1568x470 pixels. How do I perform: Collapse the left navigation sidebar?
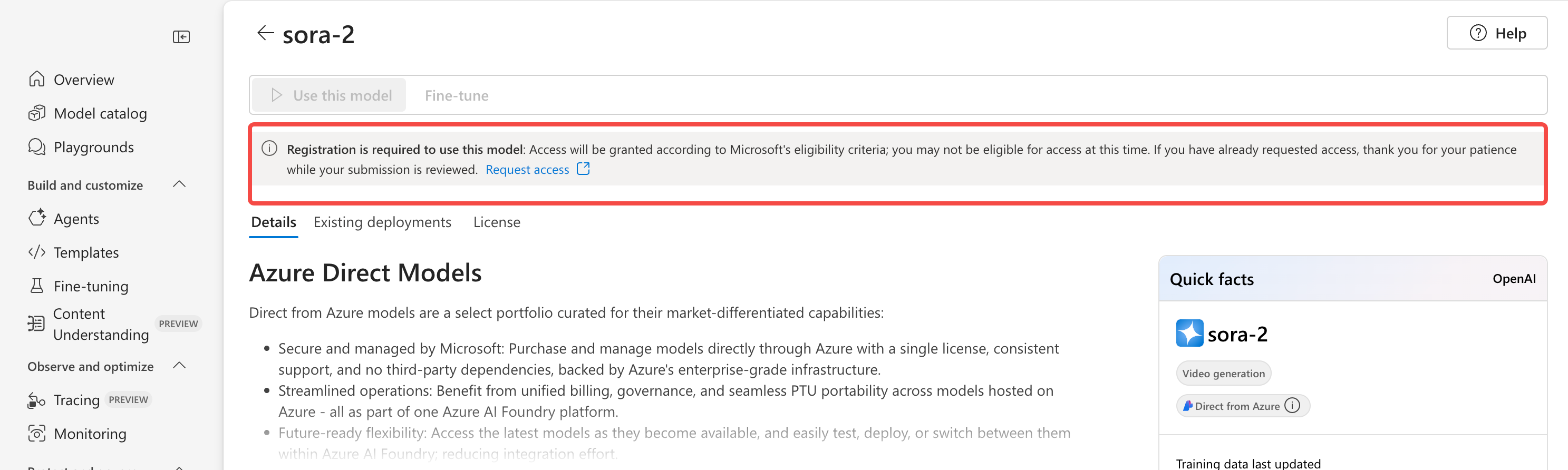[181, 37]
